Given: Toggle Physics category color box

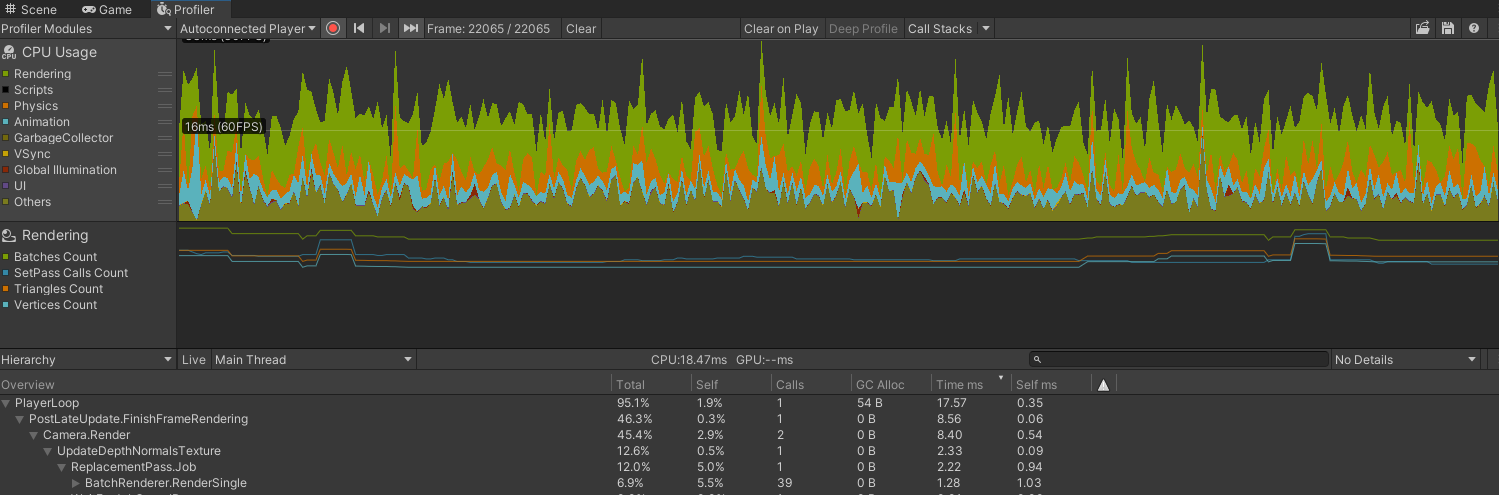Looking at the screenshot, I should [6, 106].
